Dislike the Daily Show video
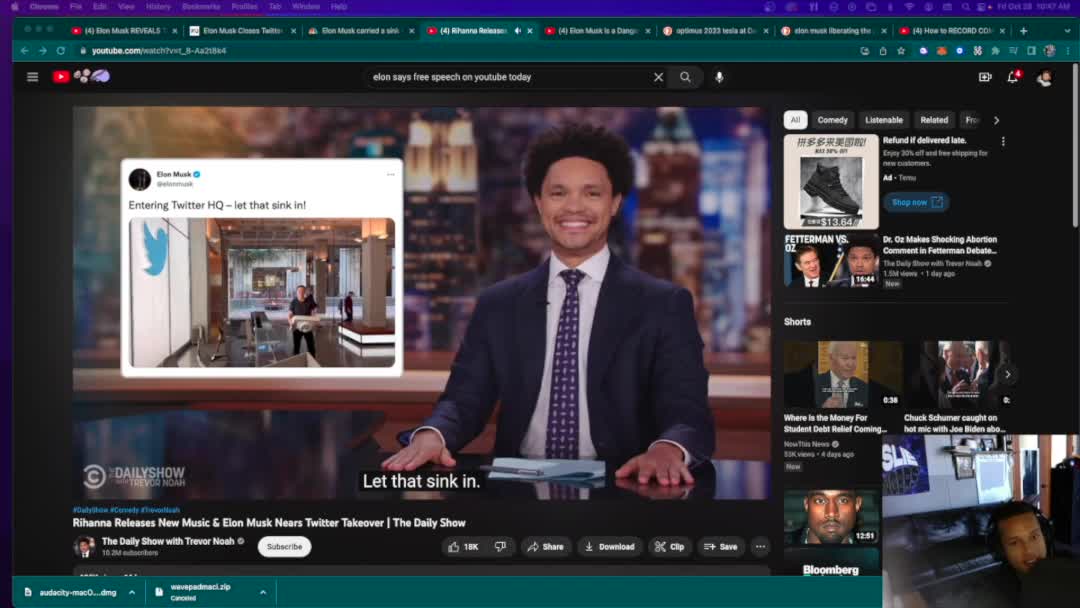The height and width of the screenshot is (608, 1080). coord(501,547)
